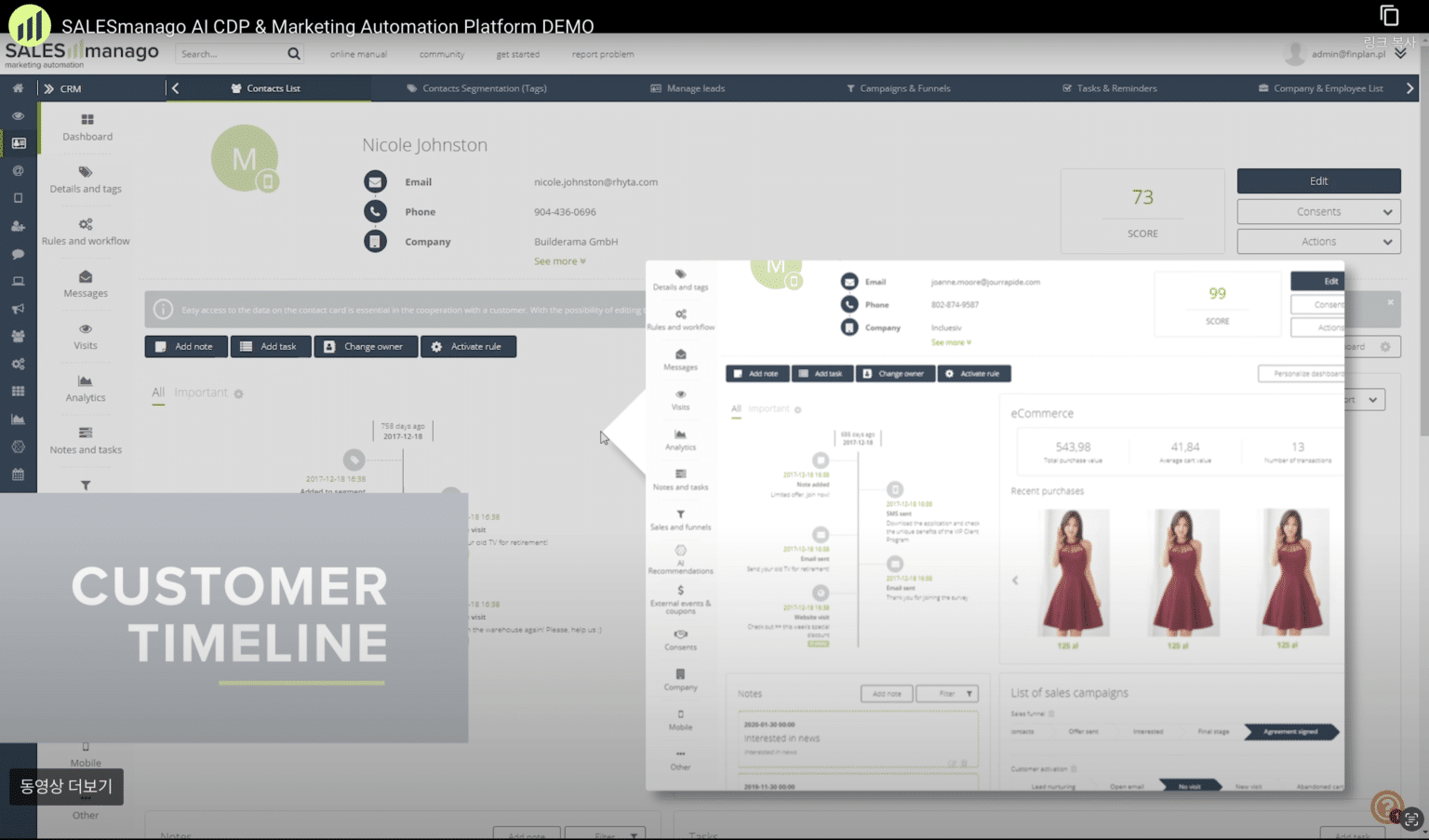
Task: Select the Important timeline filter
Action: tap(201, 393)
